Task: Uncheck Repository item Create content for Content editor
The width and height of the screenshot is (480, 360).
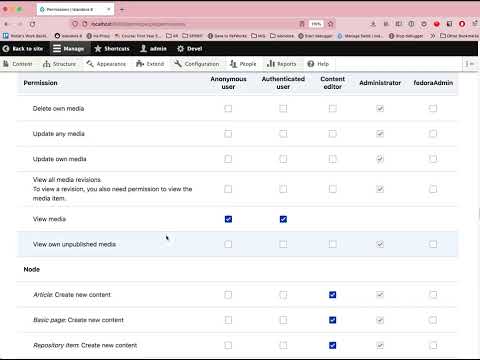Action: pos(333,345)
